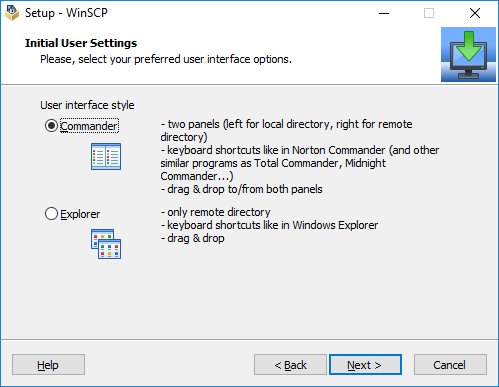Click the Commander option label text
Screen dimensions: 499x387
pos(89,126)
